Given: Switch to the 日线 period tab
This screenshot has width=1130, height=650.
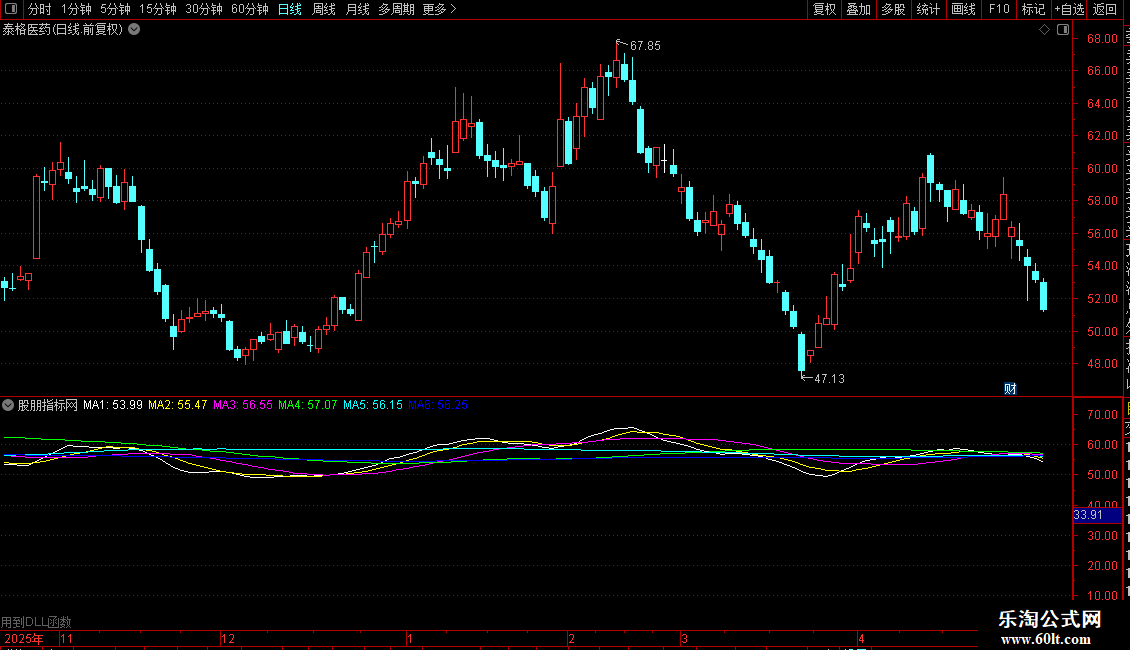Looking at the screenshot, I should 290,9.
